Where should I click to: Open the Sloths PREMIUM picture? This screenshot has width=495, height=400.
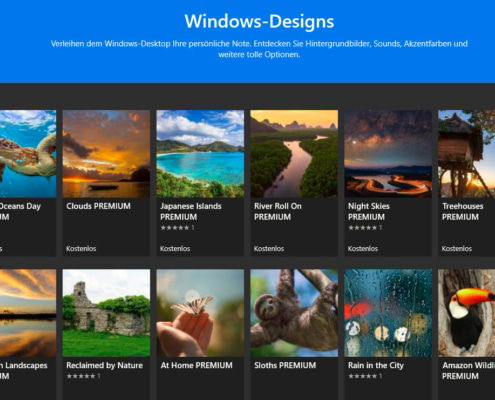[x=294, y=313]
